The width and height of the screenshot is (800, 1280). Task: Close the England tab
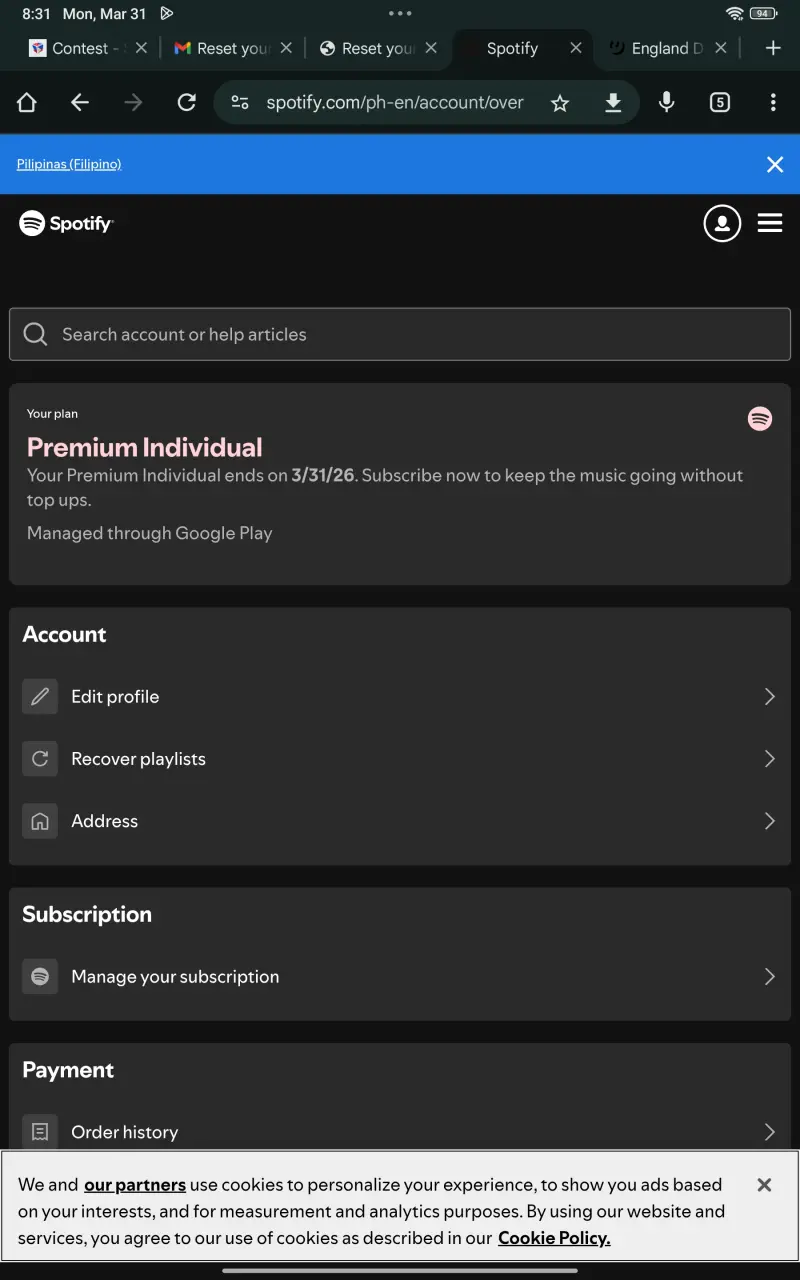pos(721,48)
